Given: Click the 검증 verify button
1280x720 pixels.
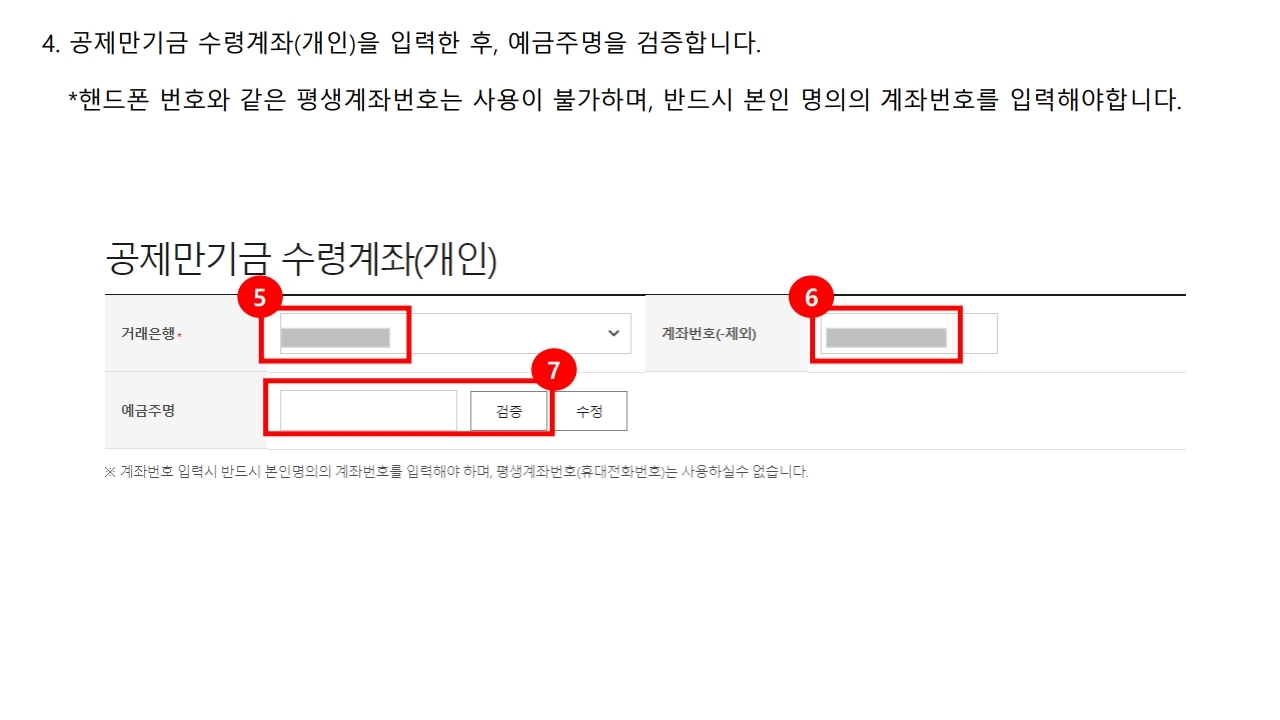Looking at the screenshot, I should click(509, 411).
